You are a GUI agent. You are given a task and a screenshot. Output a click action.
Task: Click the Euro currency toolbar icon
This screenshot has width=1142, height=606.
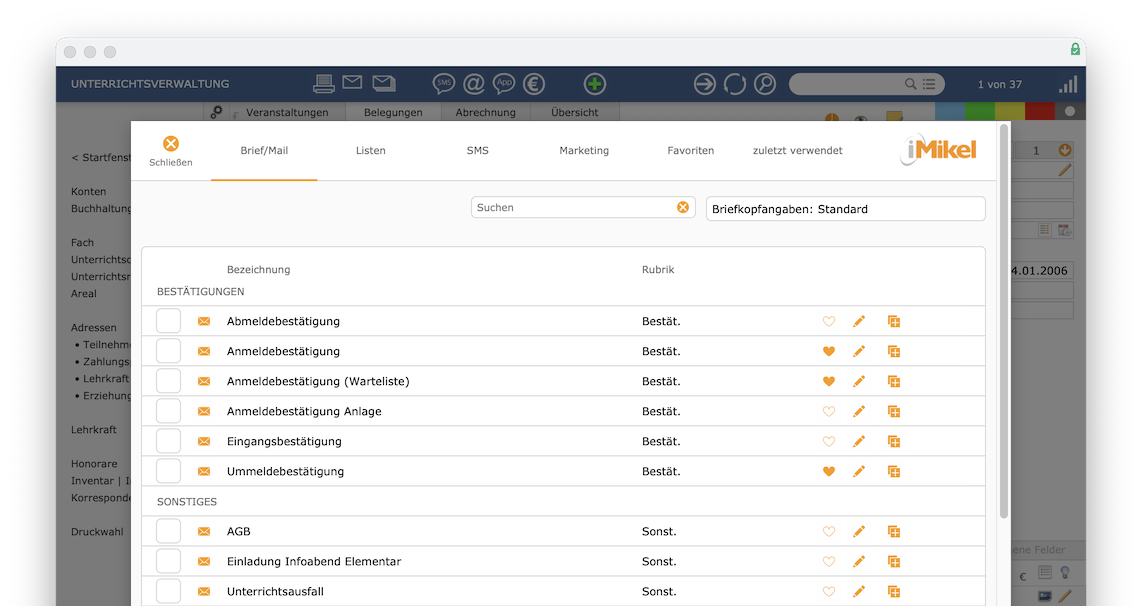click(534, 84)
